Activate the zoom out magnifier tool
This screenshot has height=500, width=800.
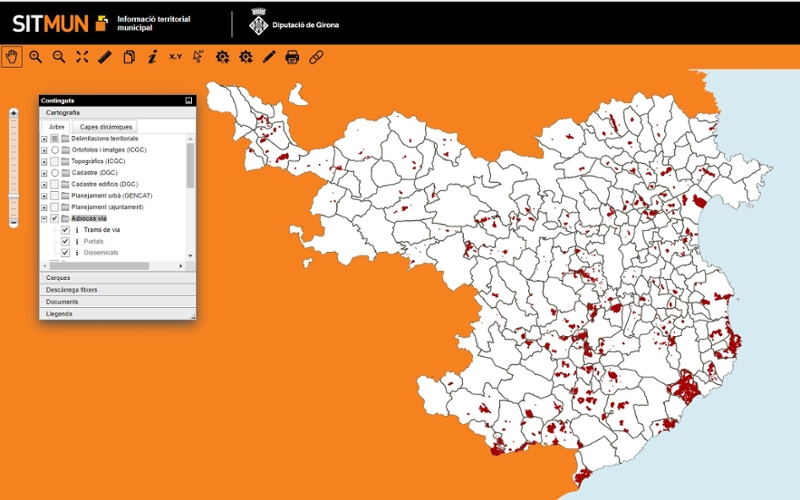tap(59, 57)
